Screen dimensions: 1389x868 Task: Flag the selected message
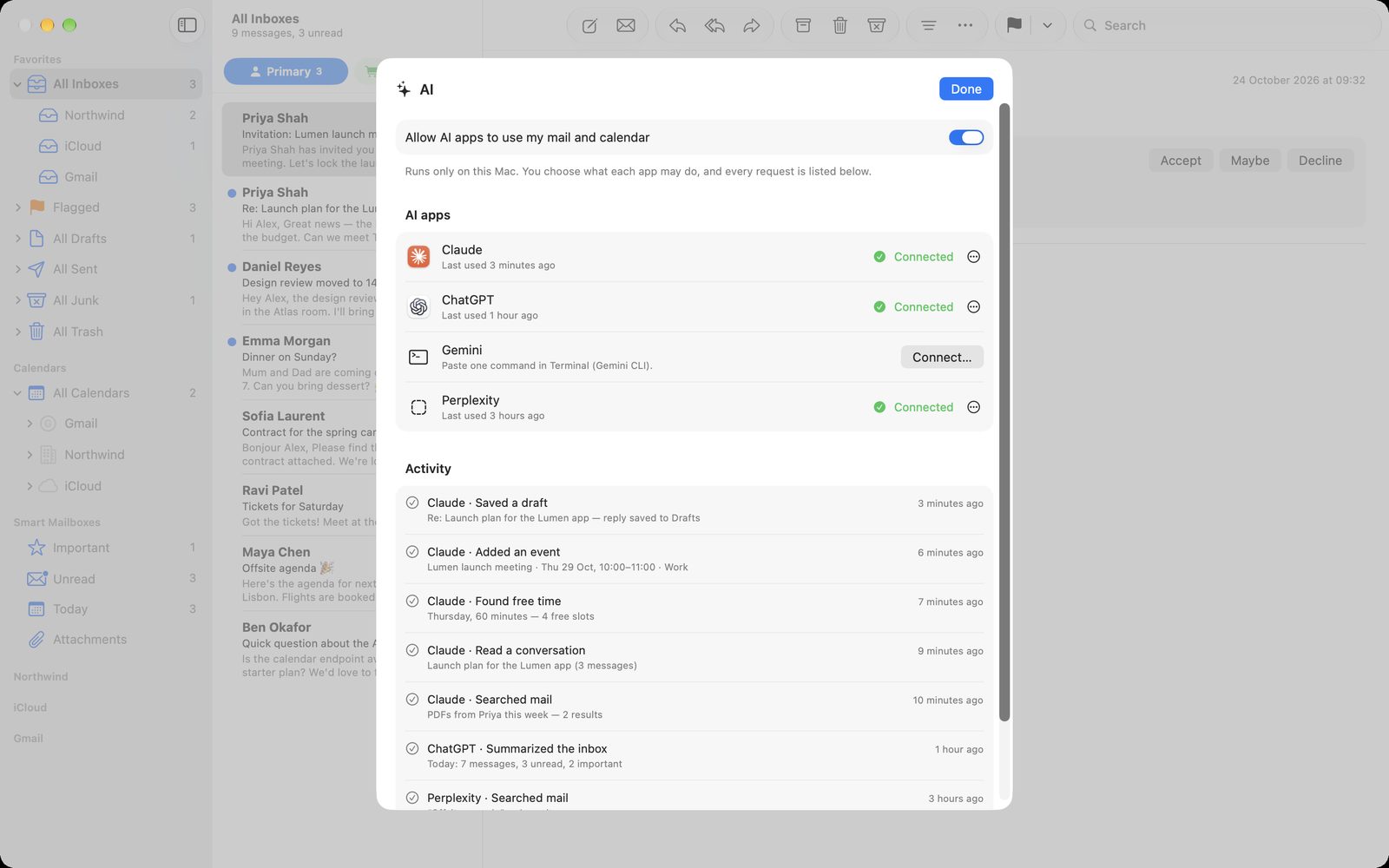[x=1014, y=26]
